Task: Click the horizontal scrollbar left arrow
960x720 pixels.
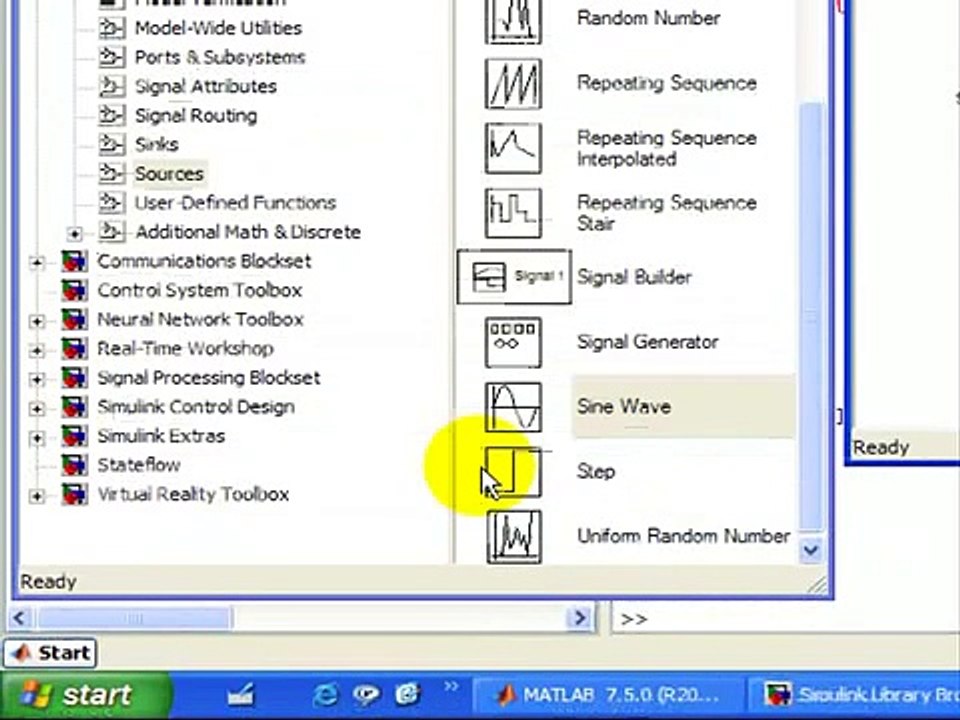Action: click(x=19, y=618)
